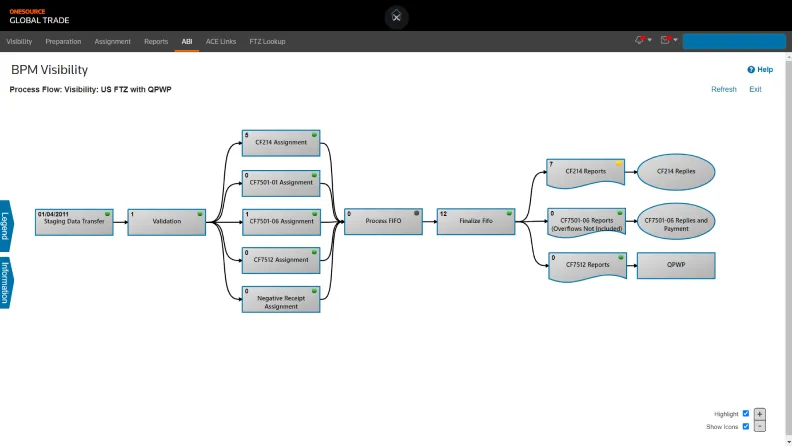This screenshot has height=446, width=792.
Task: Uncheck the Highlight checkbox
Action: (746, 414)
